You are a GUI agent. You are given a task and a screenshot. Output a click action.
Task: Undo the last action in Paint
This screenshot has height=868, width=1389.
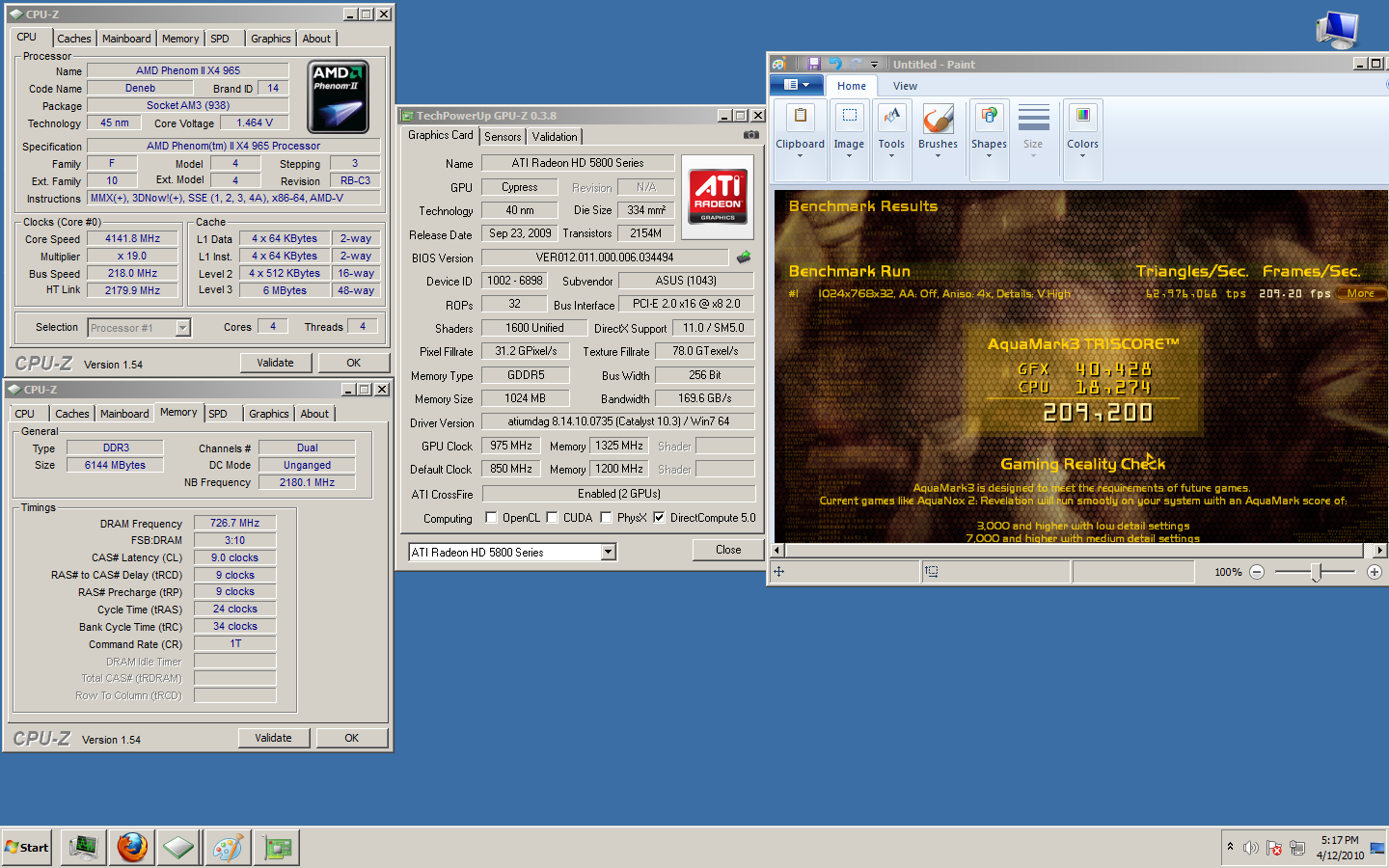pyautogui.click(x=835, y=64)
